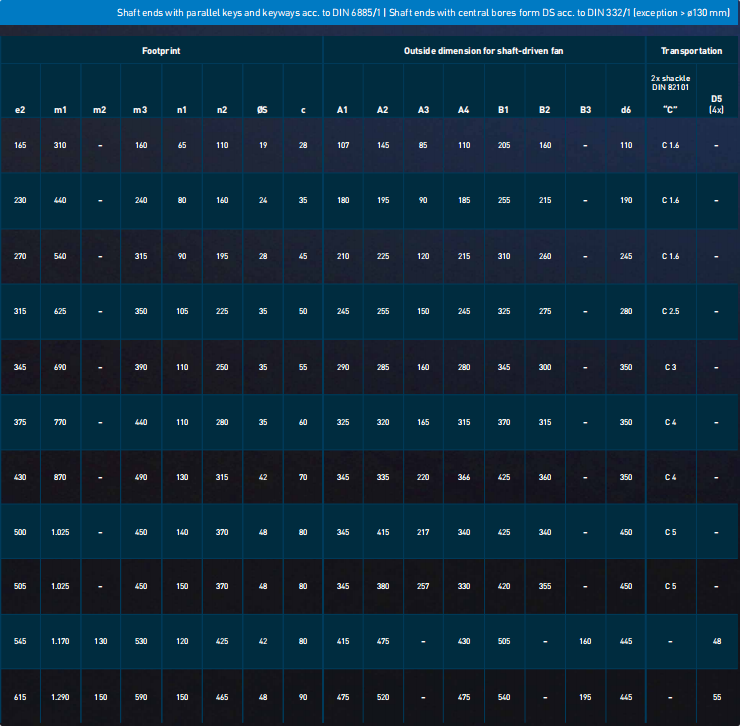Select the m1 value 1.170
The height and width of the screenshot is (726, 740).
click(x=61, y=641)
